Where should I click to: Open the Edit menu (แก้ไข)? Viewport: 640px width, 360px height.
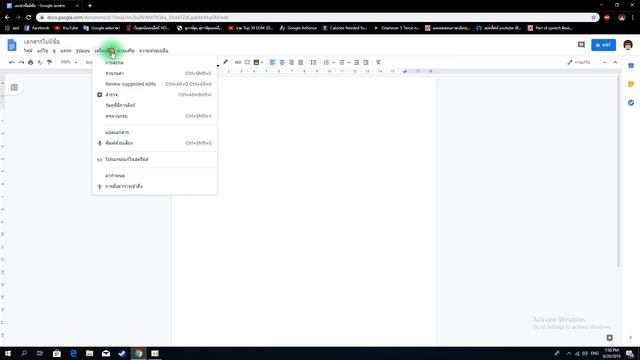click(x=42, y=51)
